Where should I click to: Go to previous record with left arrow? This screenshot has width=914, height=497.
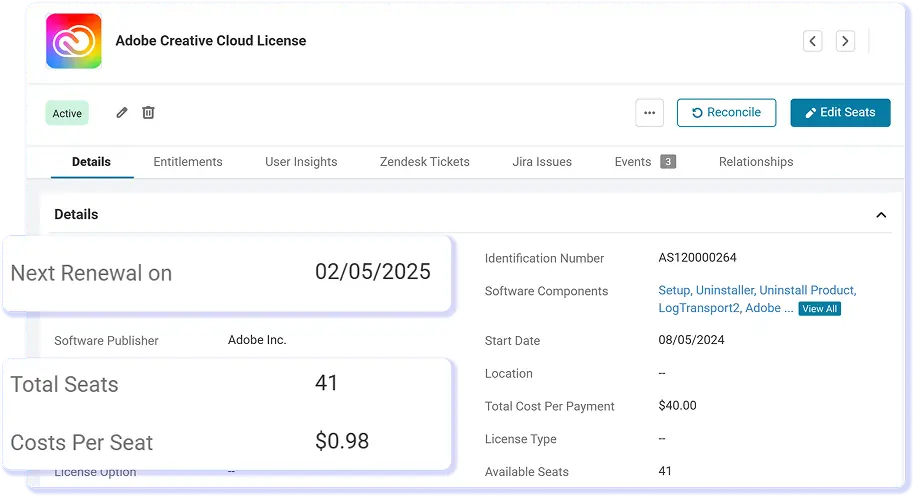pyautogui.click(x=813, y=41)
